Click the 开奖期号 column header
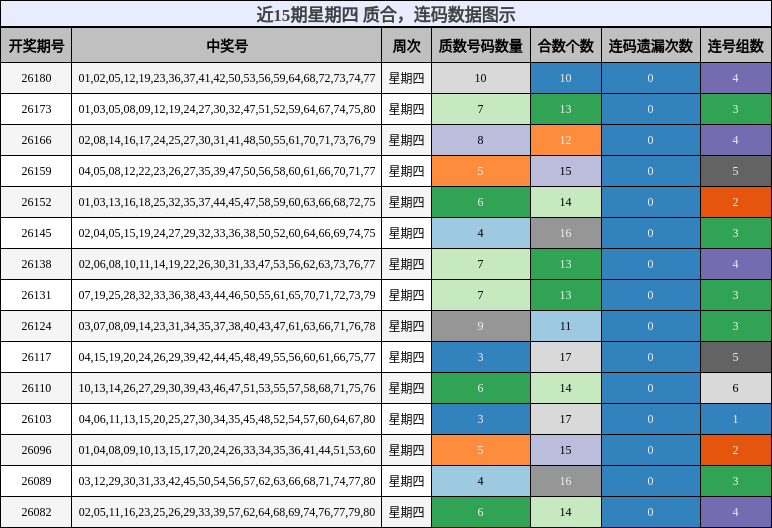This screenshot has height=528, width=772. (x=36, y=45)
